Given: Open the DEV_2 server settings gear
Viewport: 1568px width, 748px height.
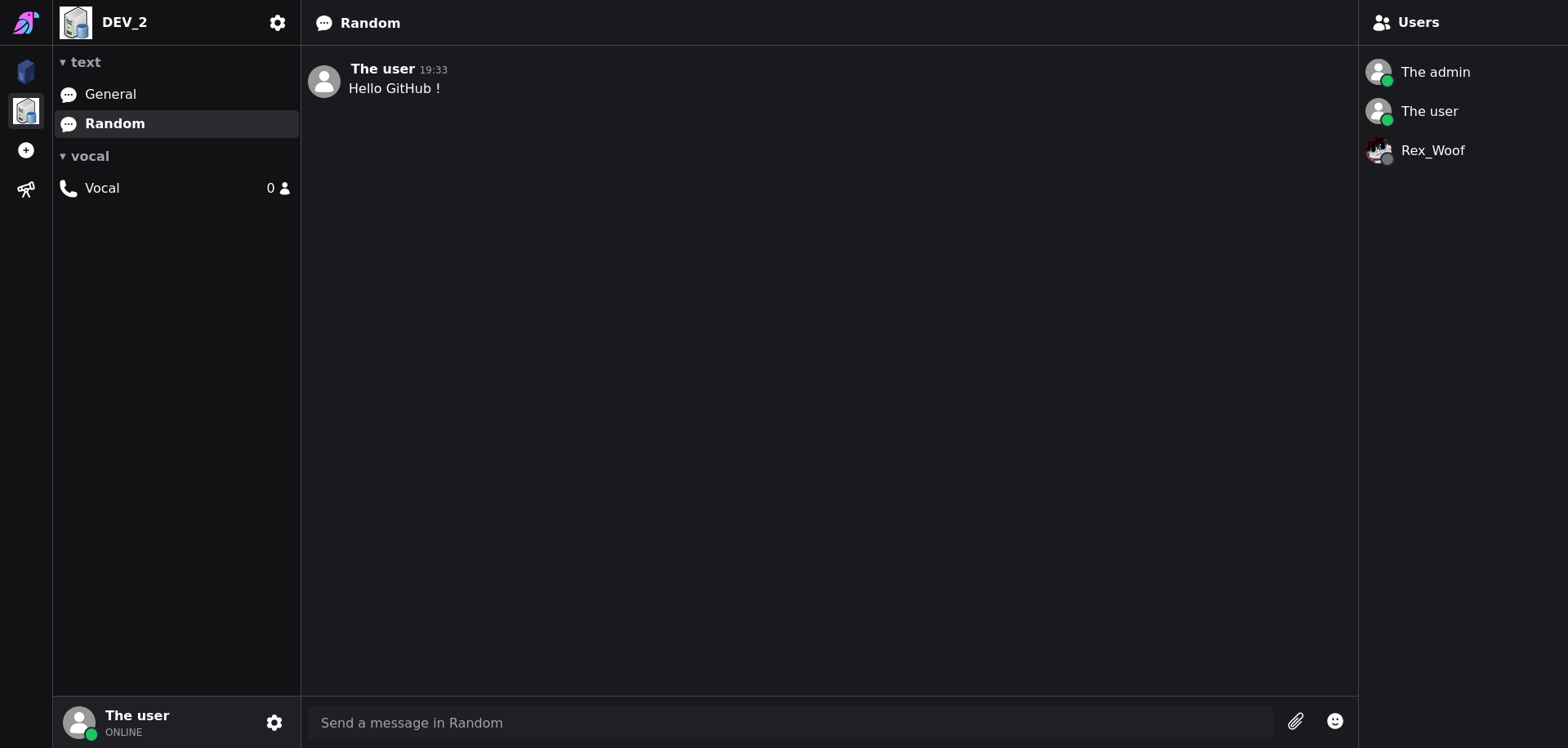Looking at the screenshot, I should click(278, 23).
